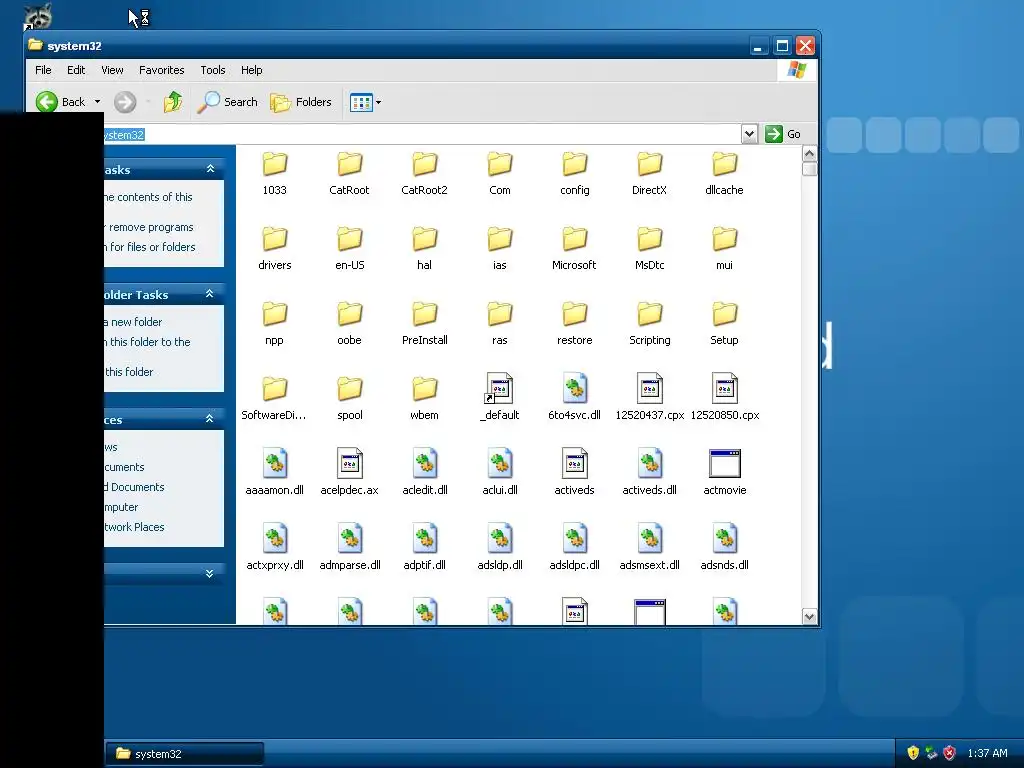Screen dimensions: 1024x768
Task: Click the remove programs link
Action: coord(151,227)
